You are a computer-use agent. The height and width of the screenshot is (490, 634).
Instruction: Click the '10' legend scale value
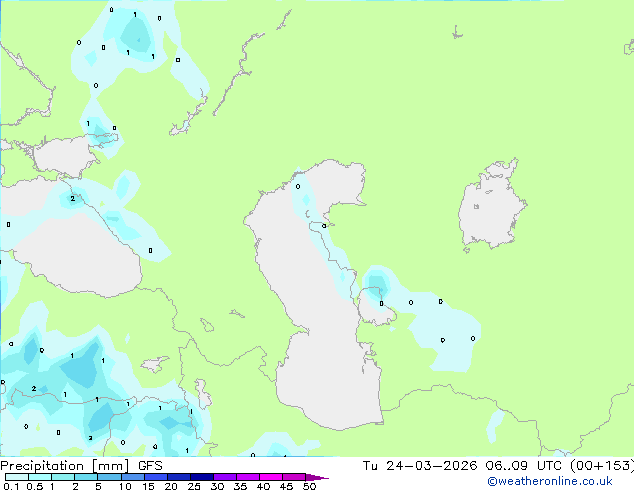[125, 486]
